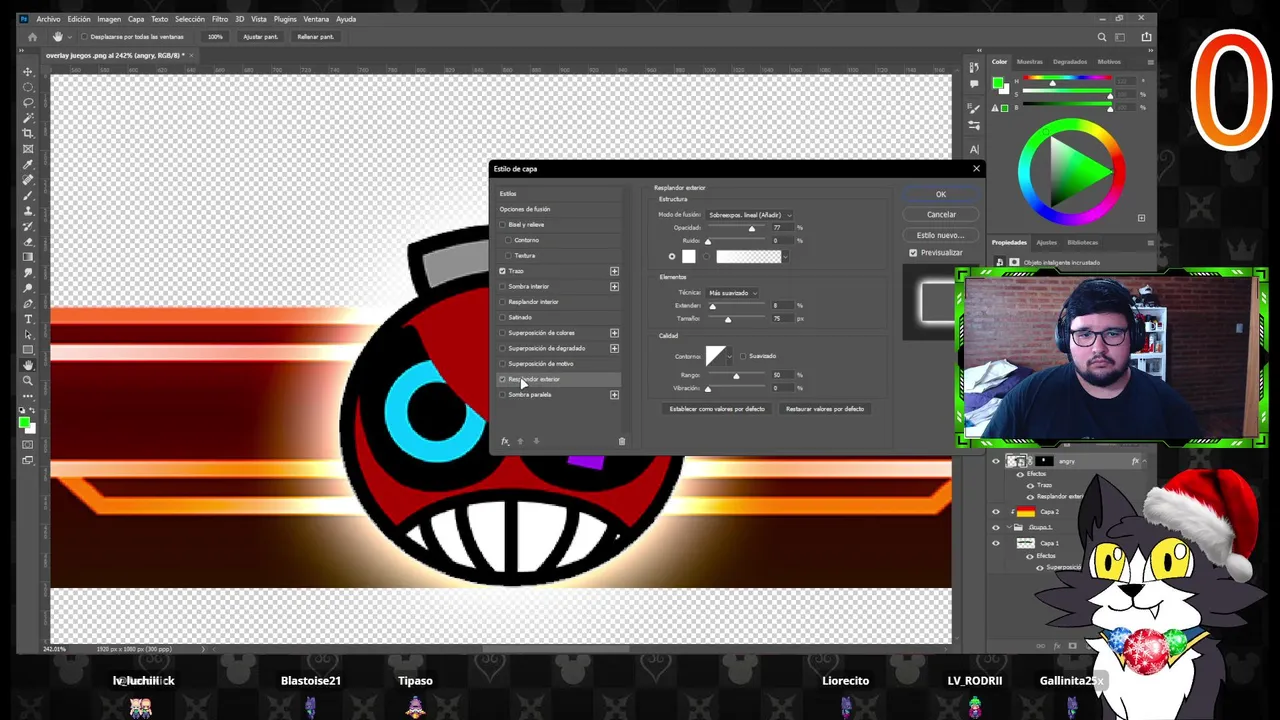
Task: Click the Estilo nuevo... button
Action: pos(941,235)
